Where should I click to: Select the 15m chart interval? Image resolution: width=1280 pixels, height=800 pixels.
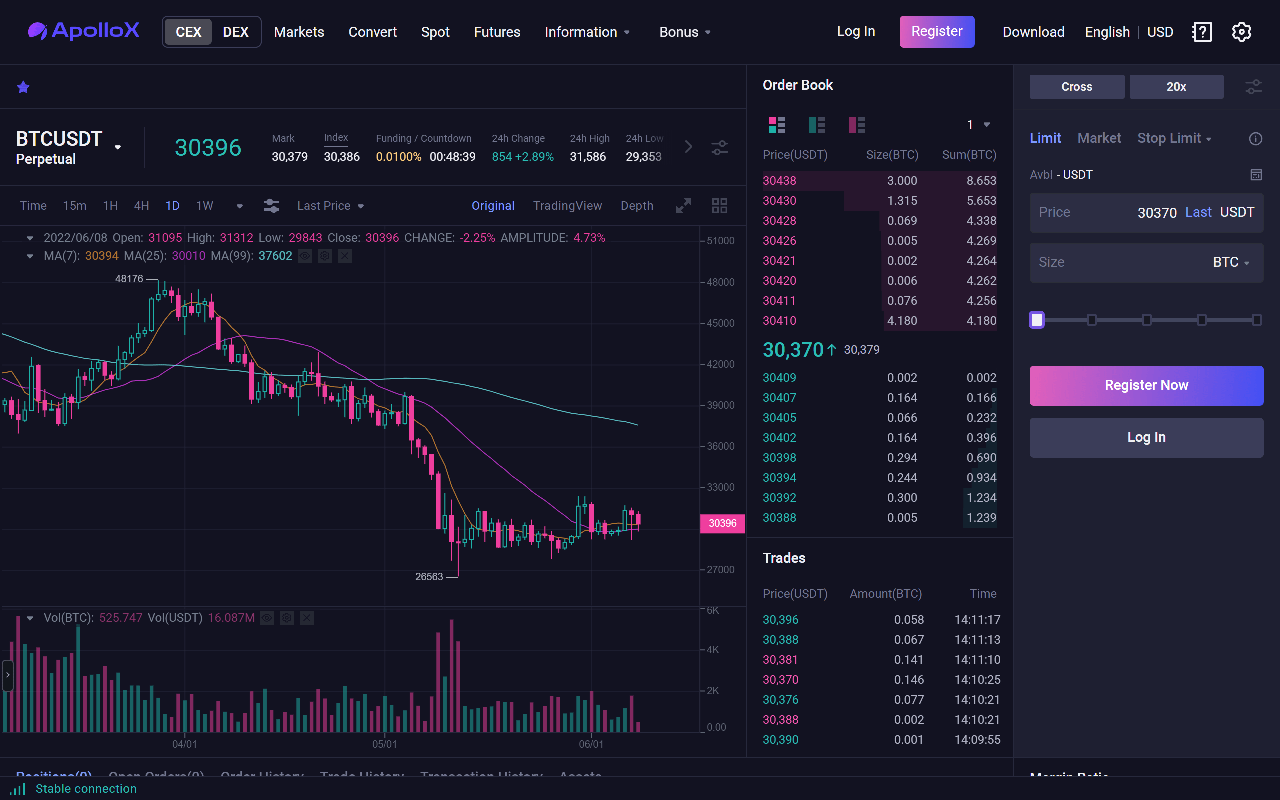click(x=75, y=206)
